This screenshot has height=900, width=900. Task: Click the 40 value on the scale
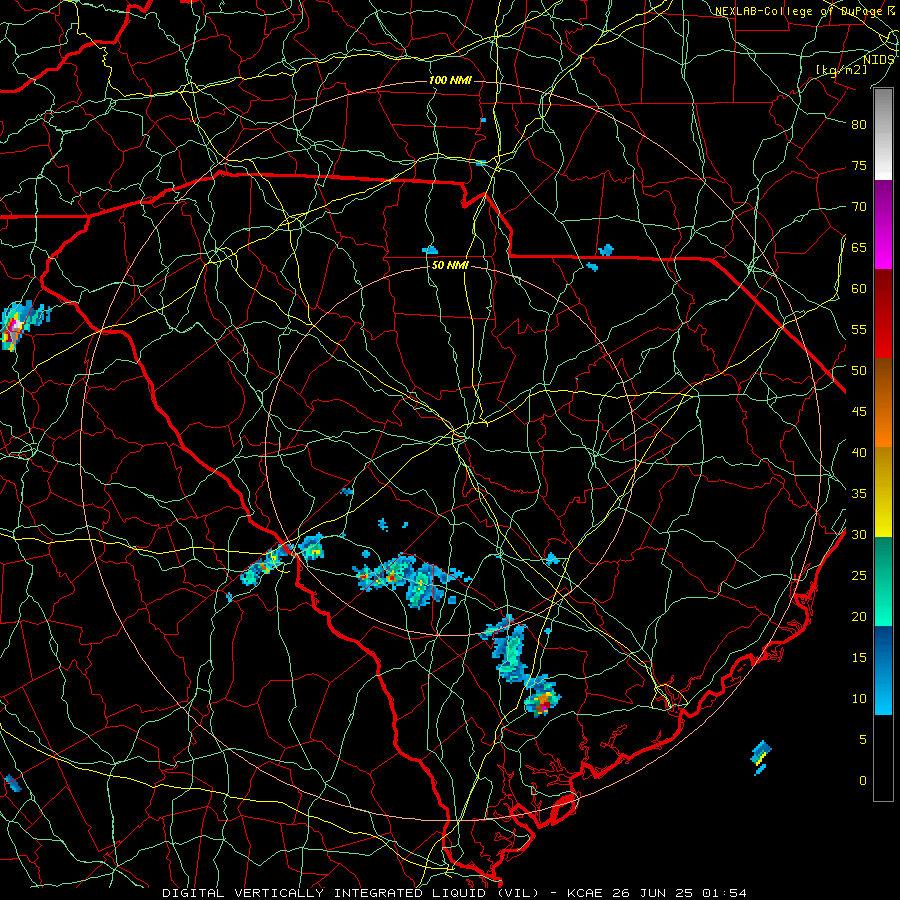coord(859,453)
